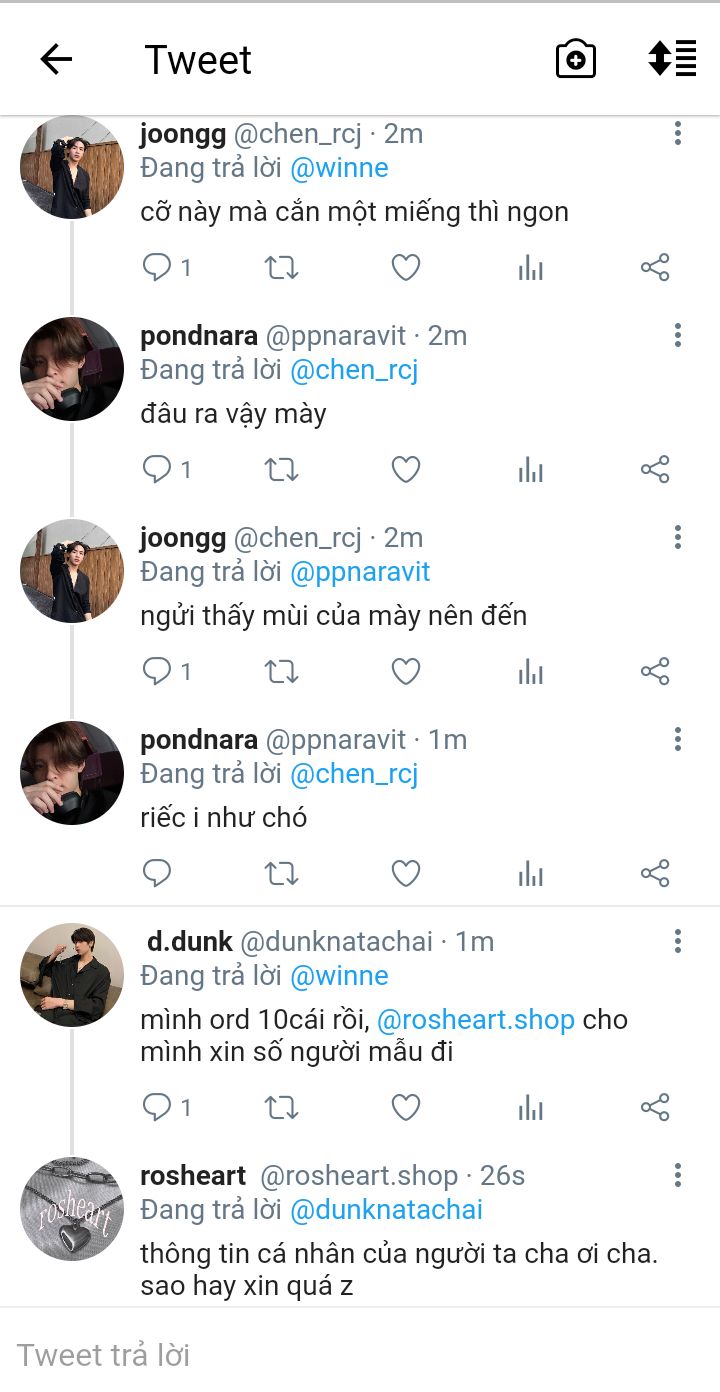The image size is (720, 1392).
Task: Reply to pondnara's "riếc i như chó" tweet
Action: click(x=158, y=874)
